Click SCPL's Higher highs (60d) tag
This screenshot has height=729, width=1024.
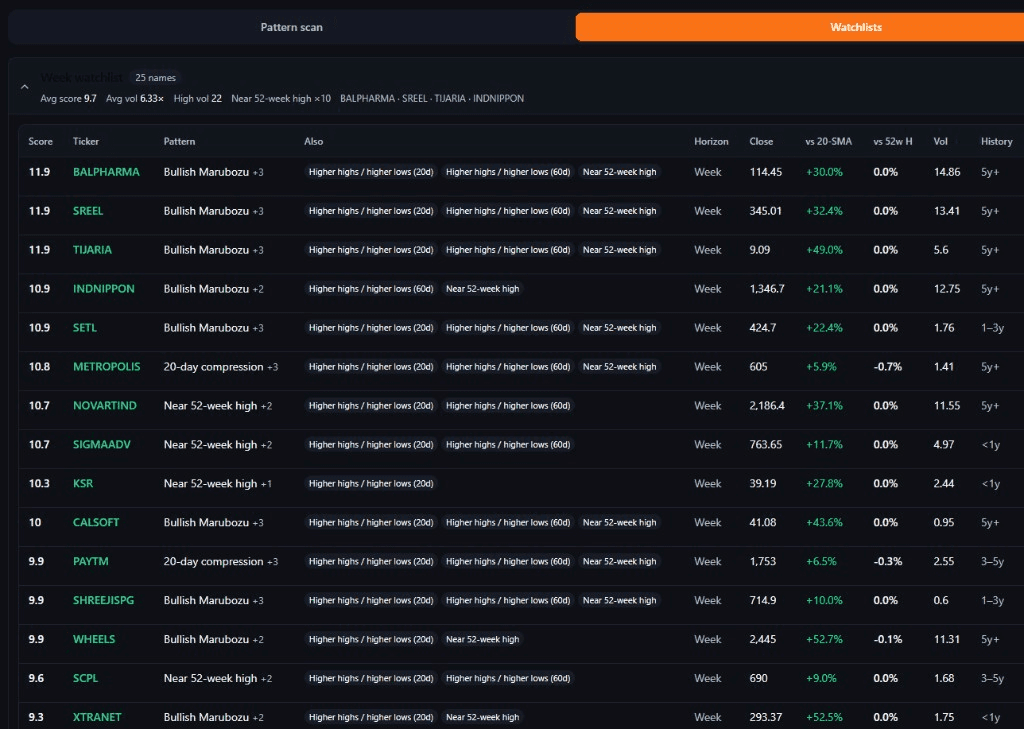(x=507, y=678)
